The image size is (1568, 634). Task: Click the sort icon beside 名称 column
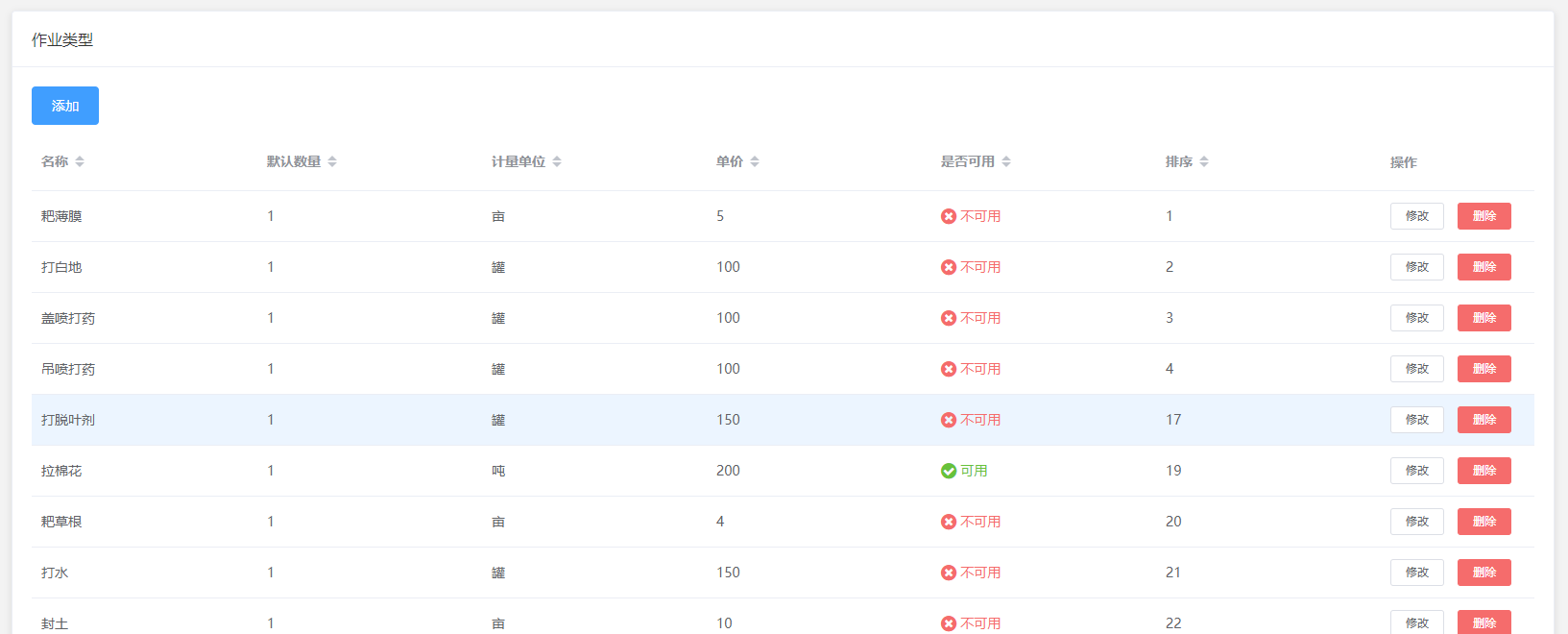80,161
